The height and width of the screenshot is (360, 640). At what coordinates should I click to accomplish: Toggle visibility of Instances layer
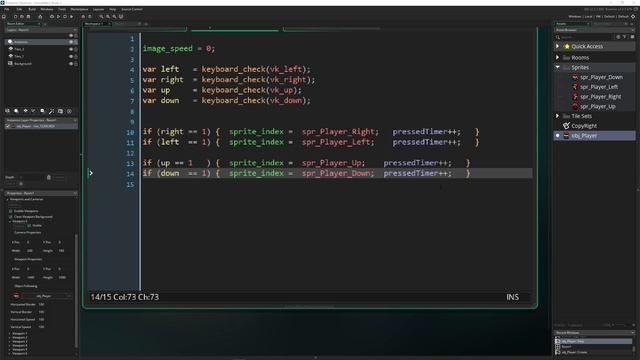(x=71, y=42)
